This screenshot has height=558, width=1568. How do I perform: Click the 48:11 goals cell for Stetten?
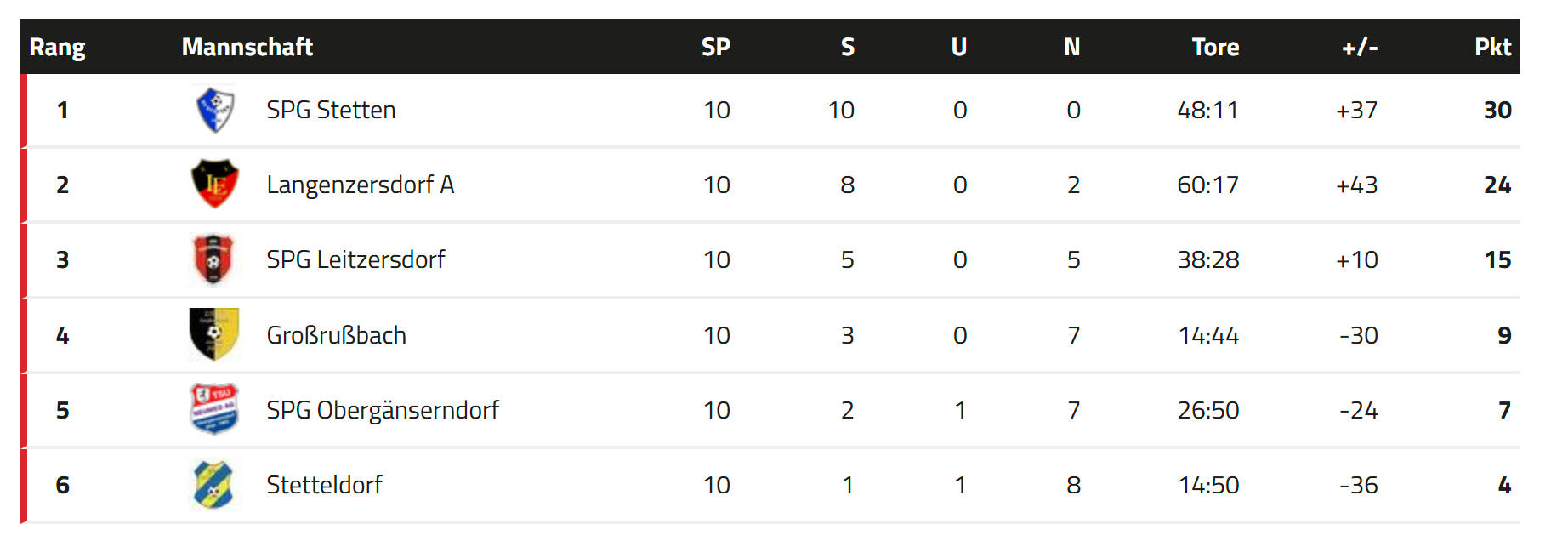(x=1207, y=110)
